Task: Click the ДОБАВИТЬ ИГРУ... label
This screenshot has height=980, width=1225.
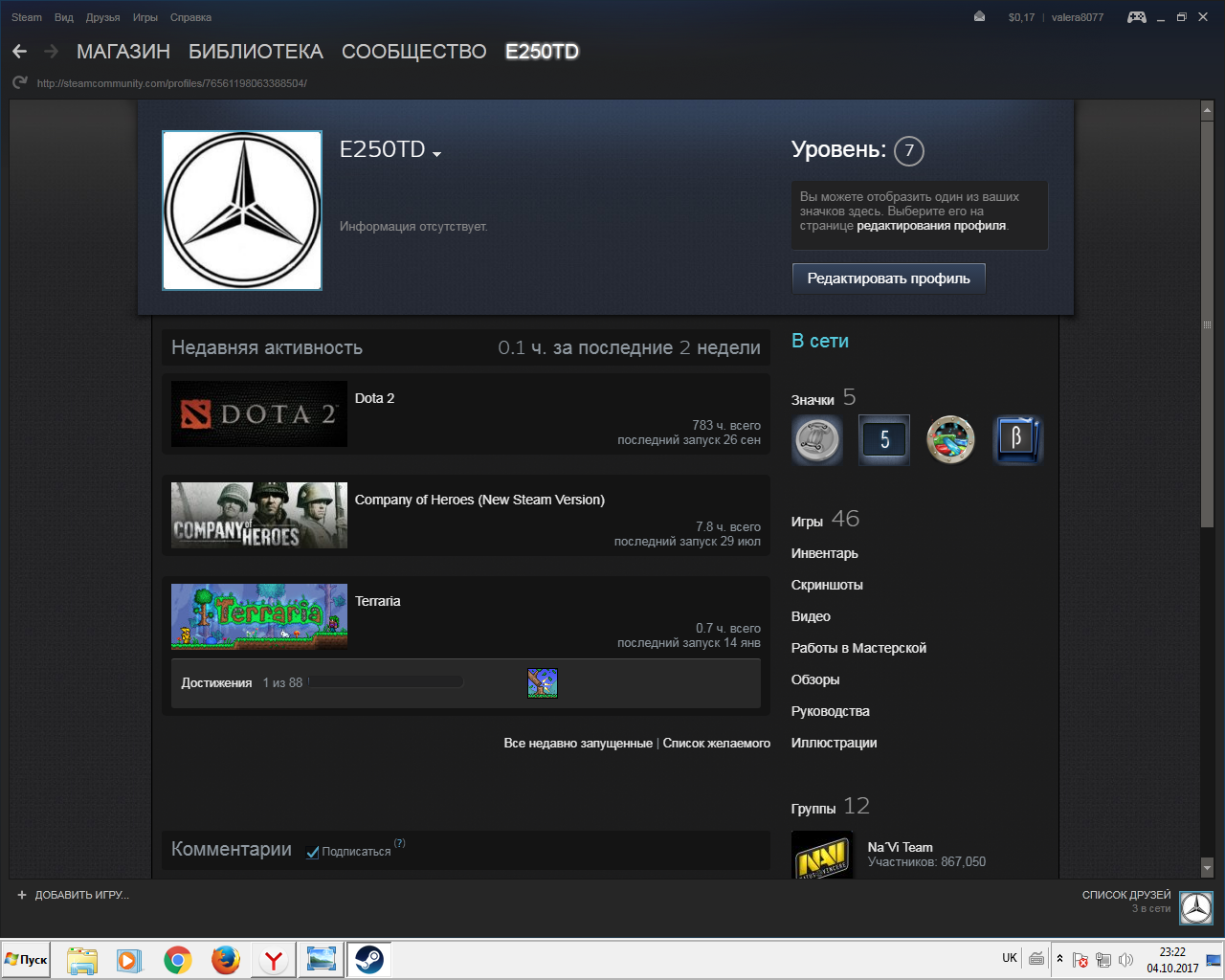Action: 82,895
